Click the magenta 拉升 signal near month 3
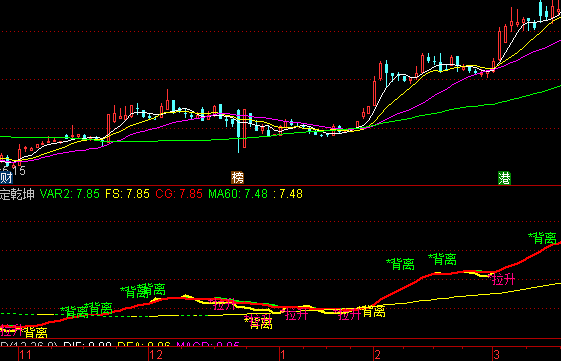This screenshot has width=561, height=361. tap(503, 279)
